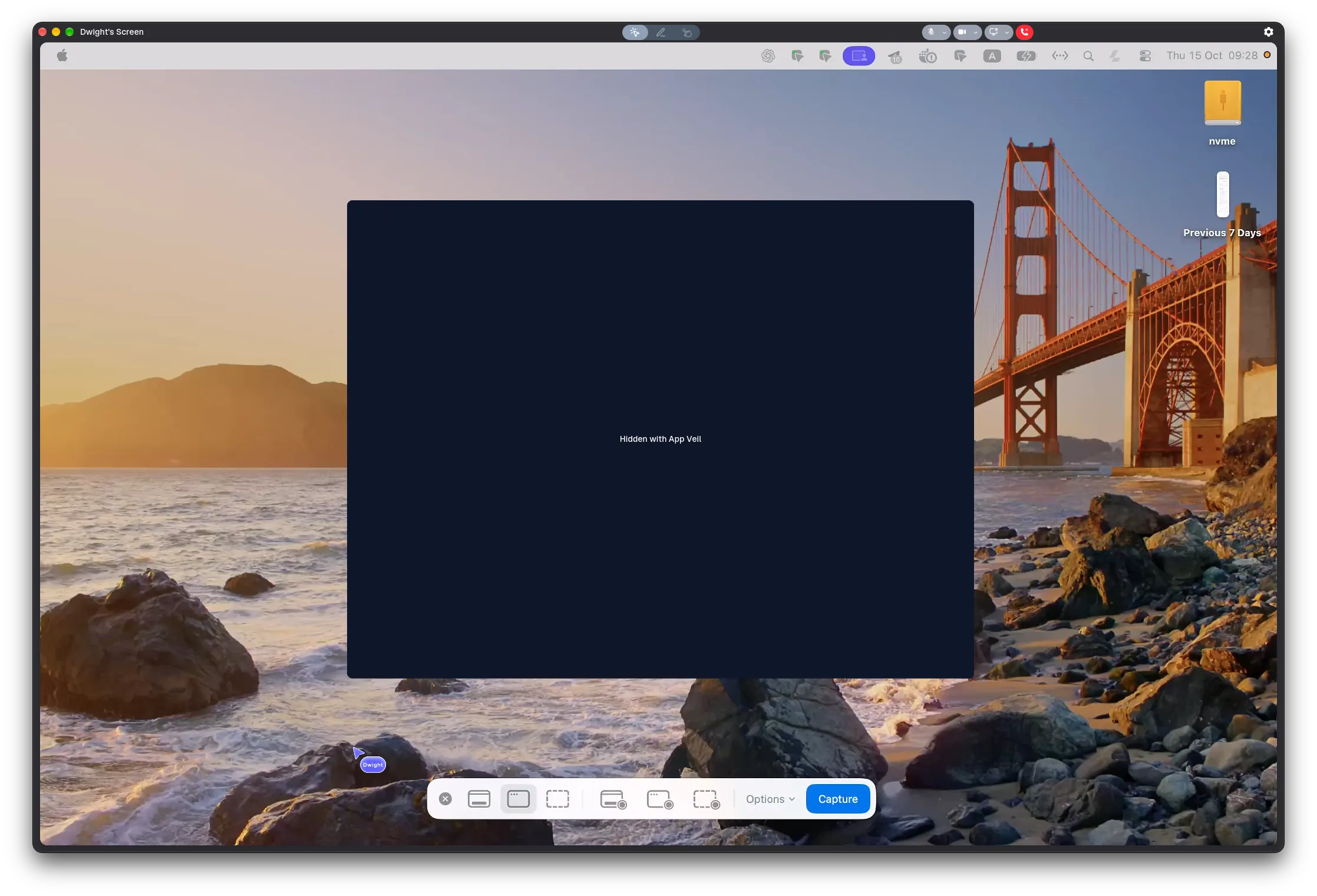Open the battery charging status menu
Viewport: 1317px width, 896px height.
(1026, 56)
